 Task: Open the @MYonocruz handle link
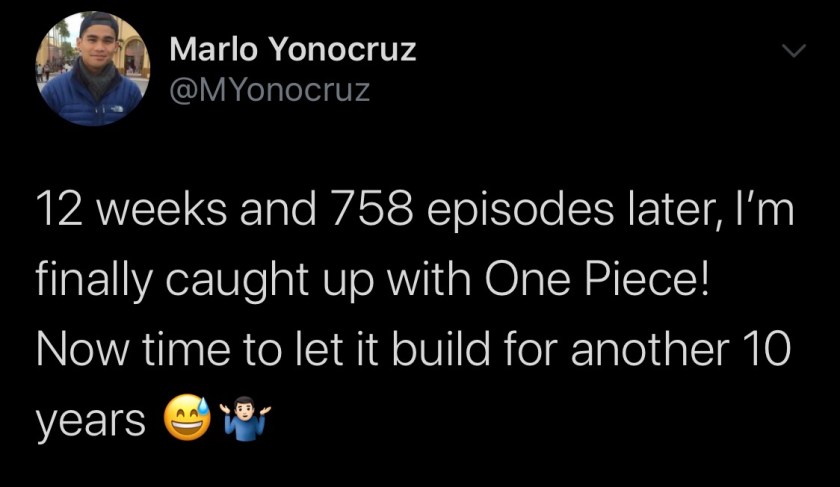tap(270, 92)
